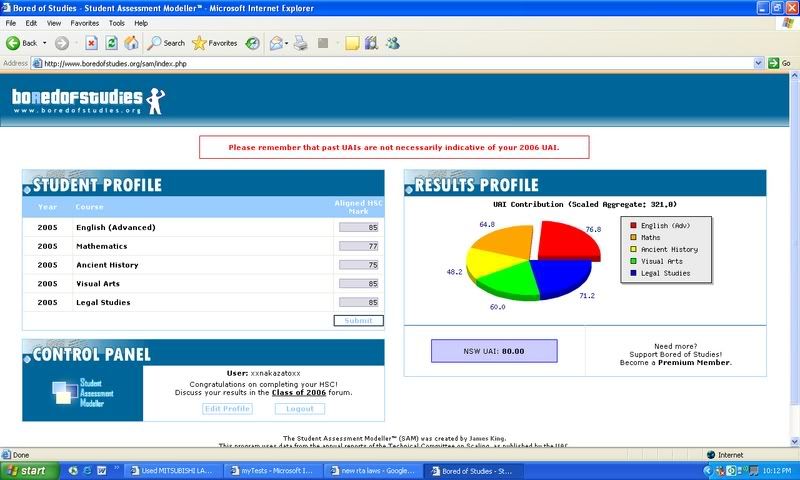Follow the Premium Member link
Viewport: 800px width, 480px height.
[694, 363]
